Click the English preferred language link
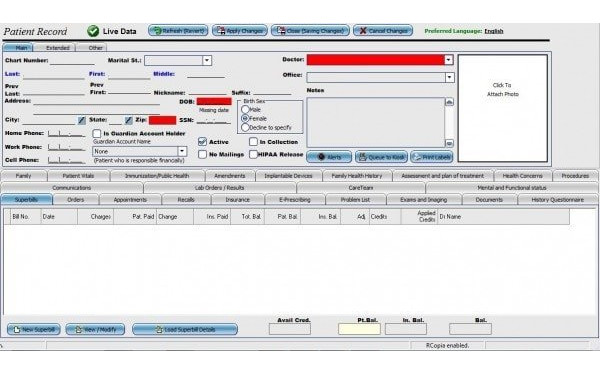The height and width of the screenshot is (375, 600). (494, 31)
